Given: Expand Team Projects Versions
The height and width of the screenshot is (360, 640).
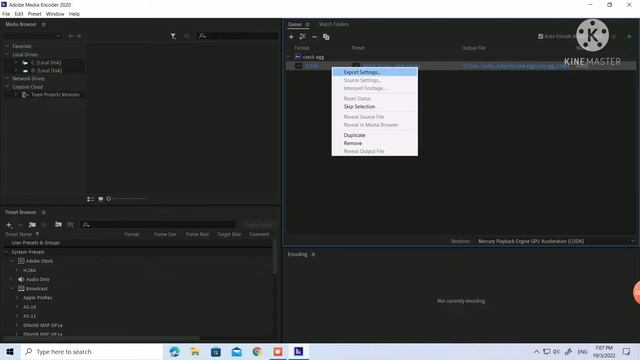Looking at the screenshot, I should (16, 95).
